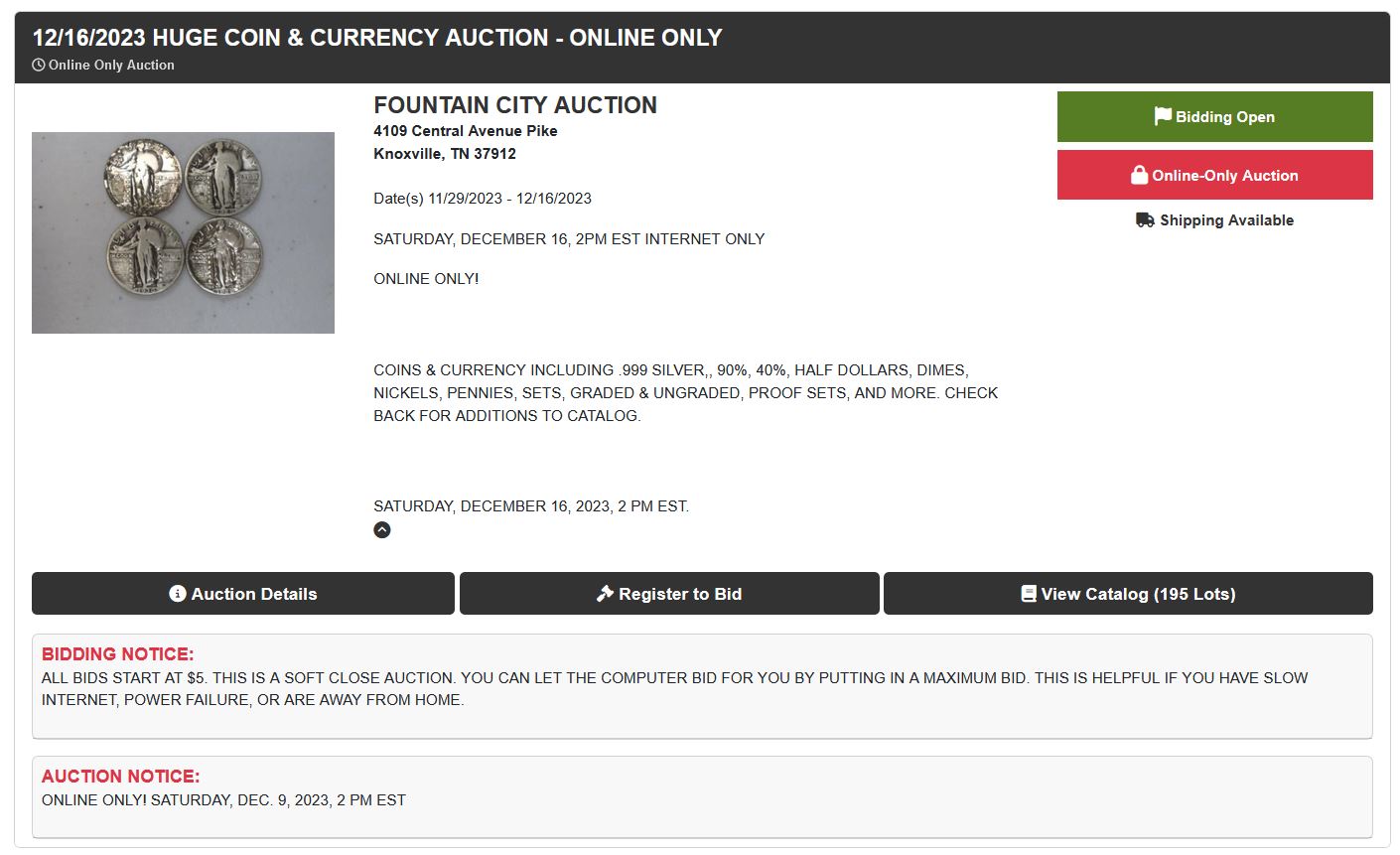This screenshot has width=1400, height=855.
Task: Select Register to Bid
Action: [x=669, y=594]
